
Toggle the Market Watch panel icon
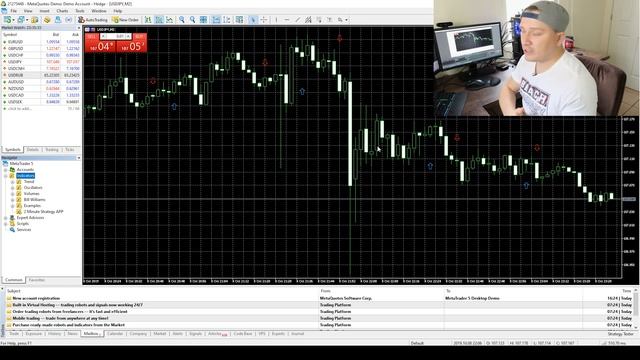35,20
